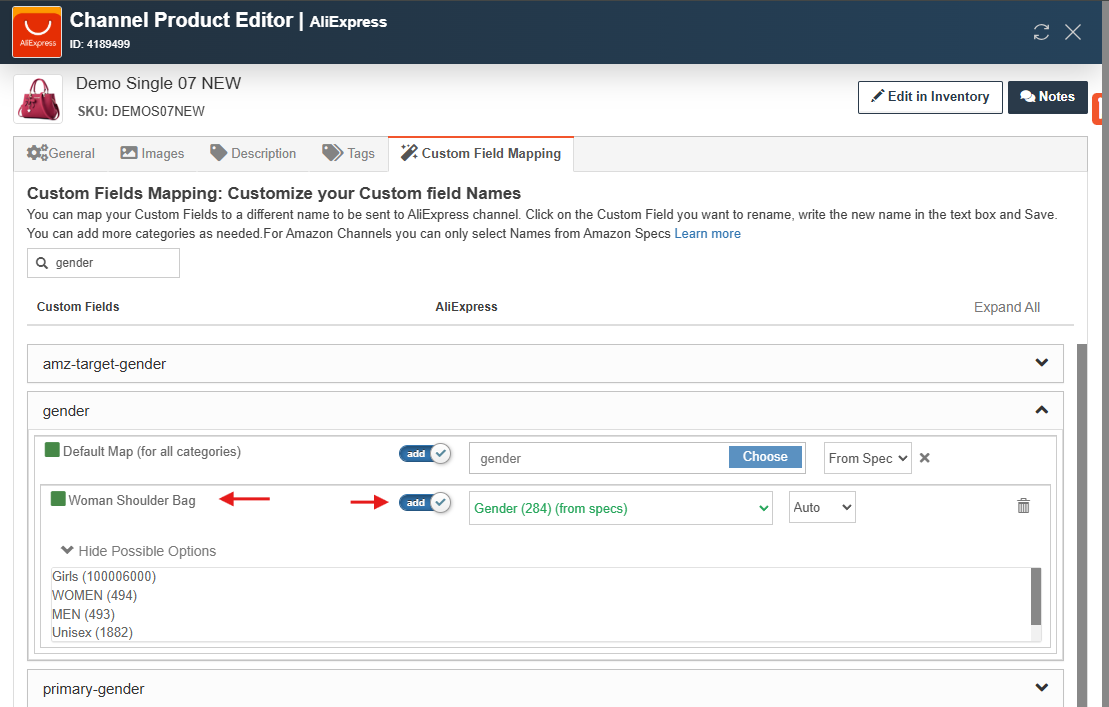This screenshot has width=1109, height=707.
Task: Click the main panel vertical scrollbar
Action: [1081, 525]
